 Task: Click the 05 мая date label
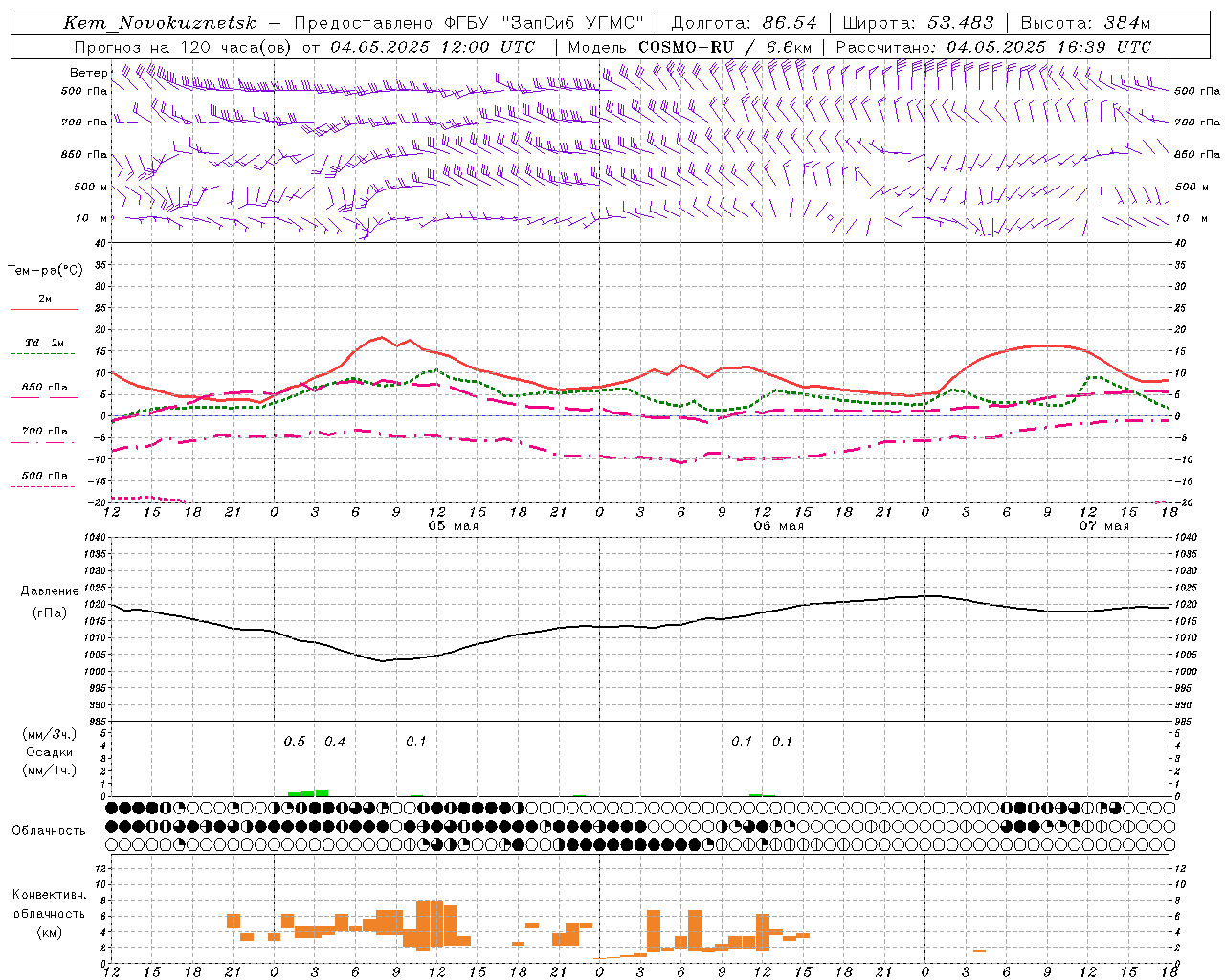tap(453, 526)
